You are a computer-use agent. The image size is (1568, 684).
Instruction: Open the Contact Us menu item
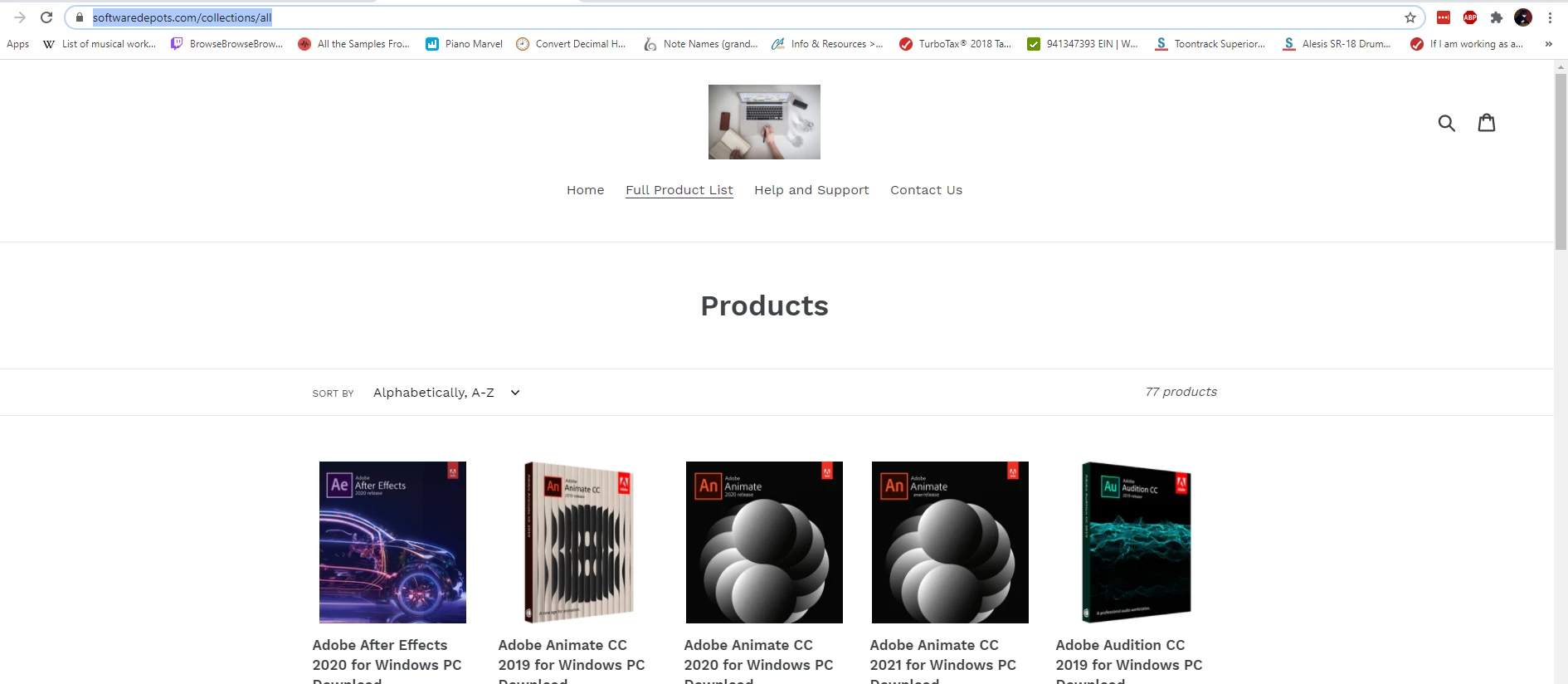click(x=927, y=190)
